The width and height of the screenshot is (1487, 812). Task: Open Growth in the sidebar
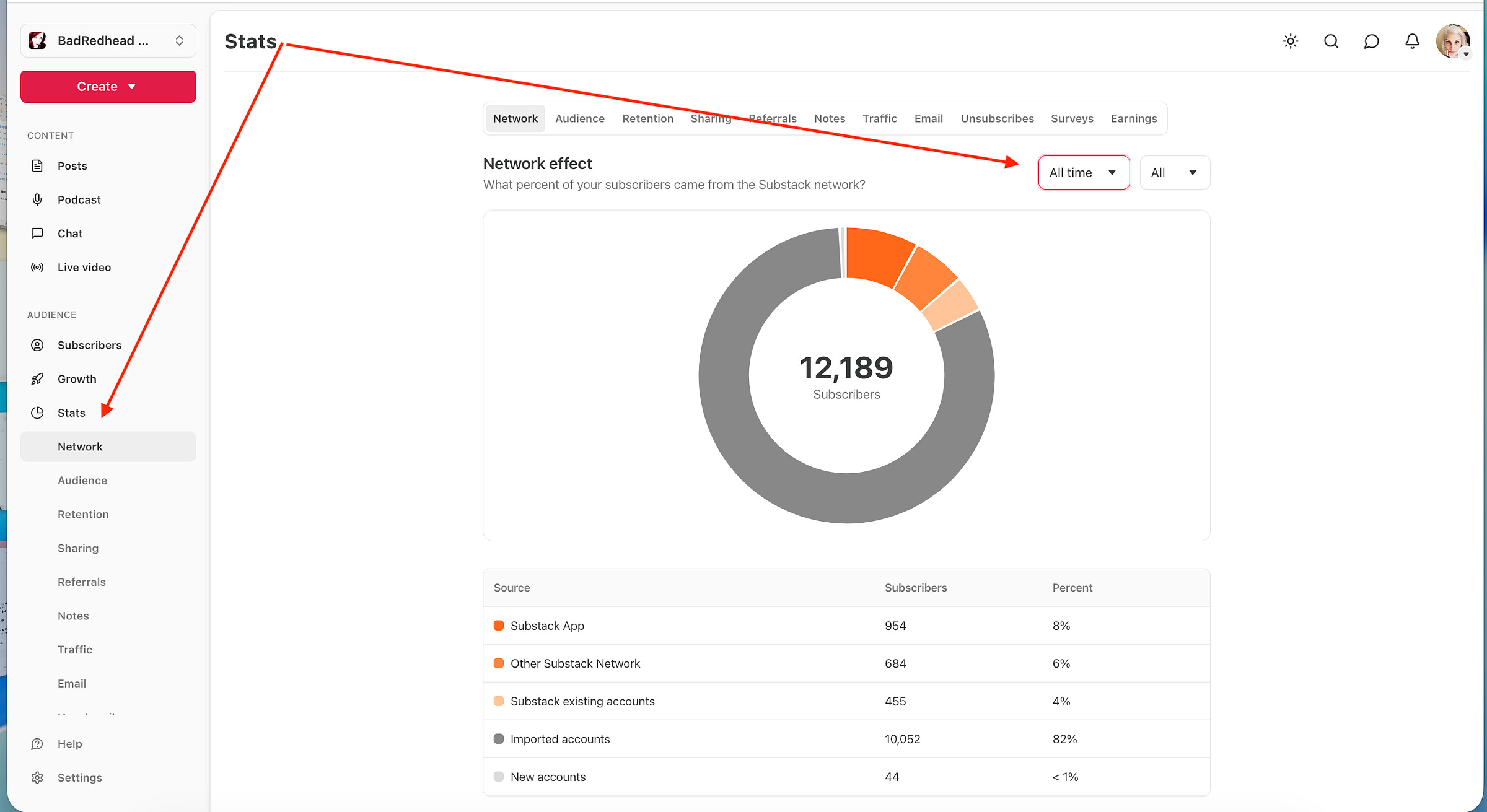tap(108, 379)
